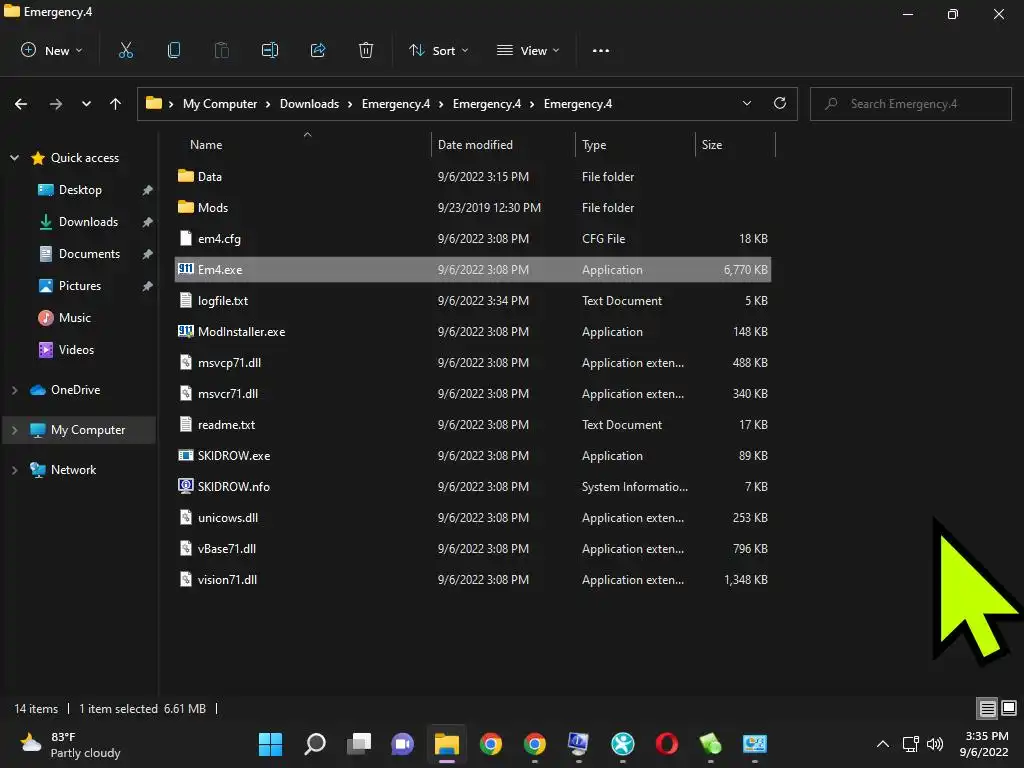The image size is (1024, 768).
Task: Open weather widget 83°F Partly cloudy
Action: coord(71,744)
